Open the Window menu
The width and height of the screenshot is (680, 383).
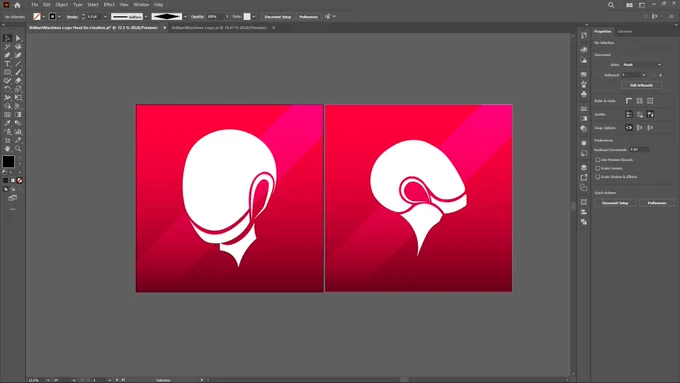coord(141,5)
